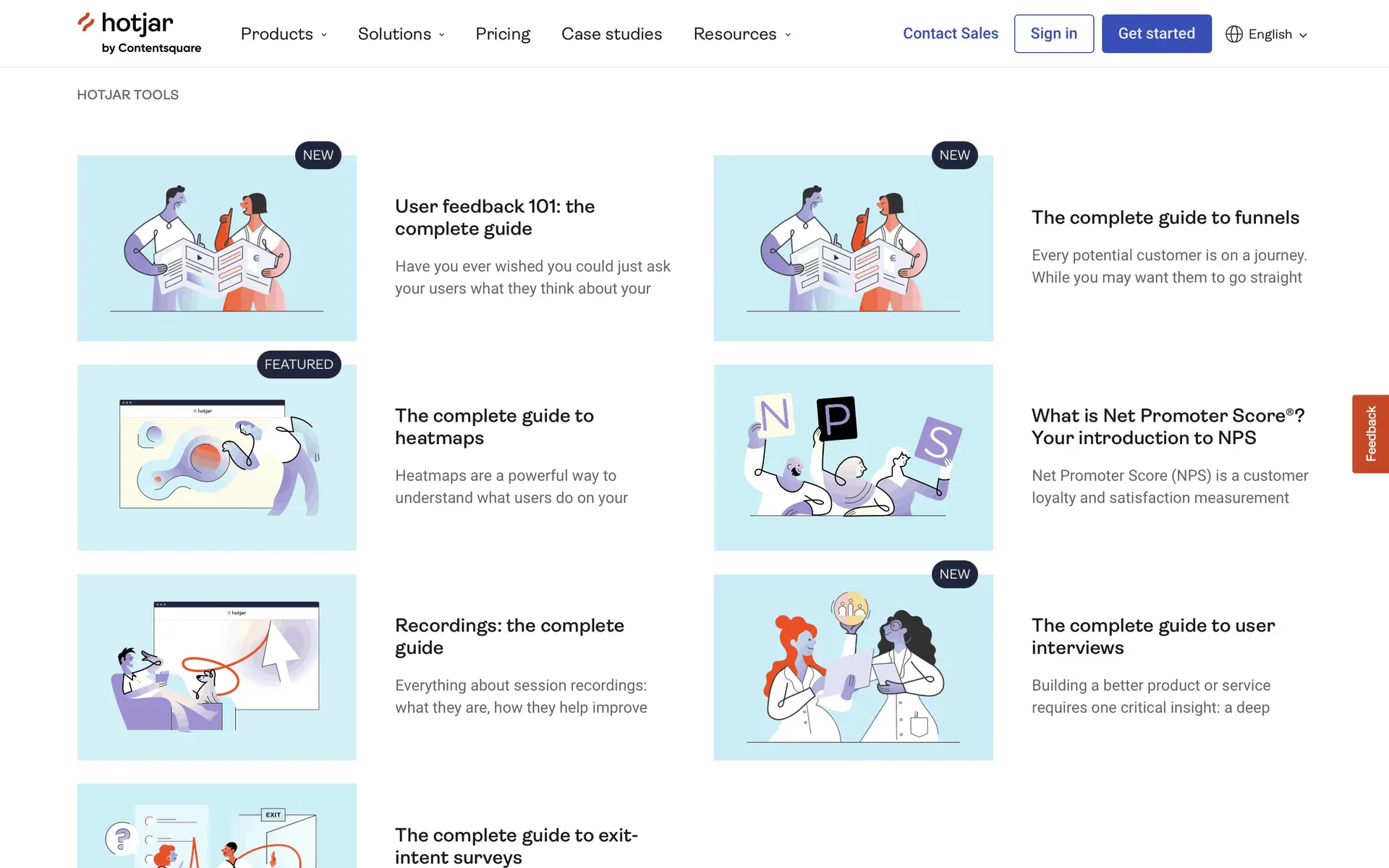Click the NEW badge on user interviews guide
This screenshot has width=1389, height=868.
(954, 574)
